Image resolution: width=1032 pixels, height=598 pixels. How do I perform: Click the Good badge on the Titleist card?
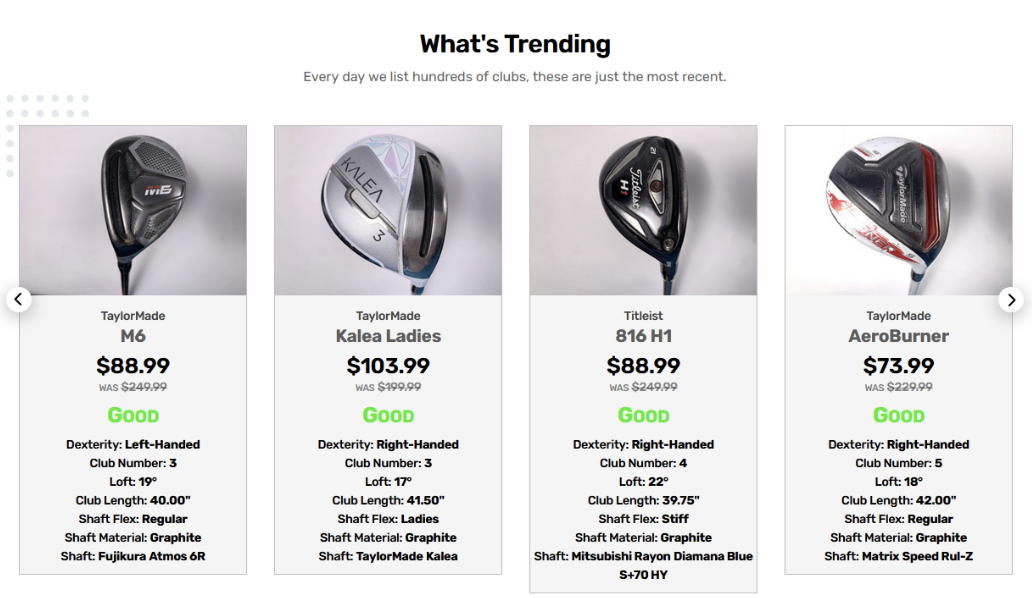point(643,415)
